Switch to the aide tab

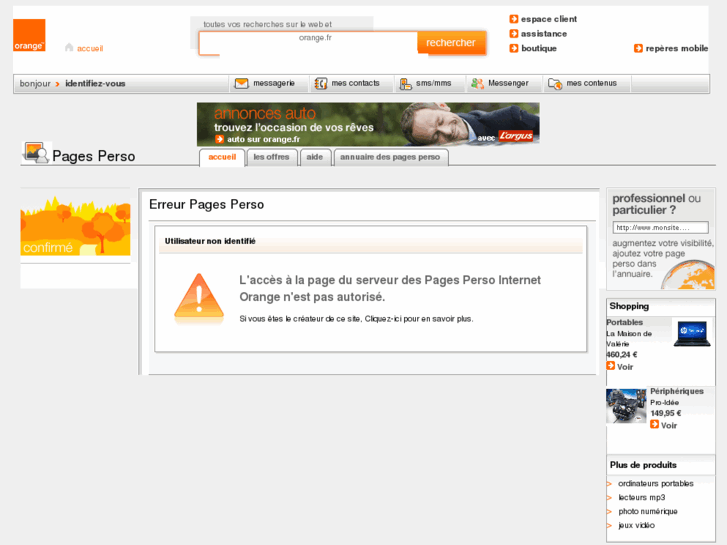coord(315,157)
